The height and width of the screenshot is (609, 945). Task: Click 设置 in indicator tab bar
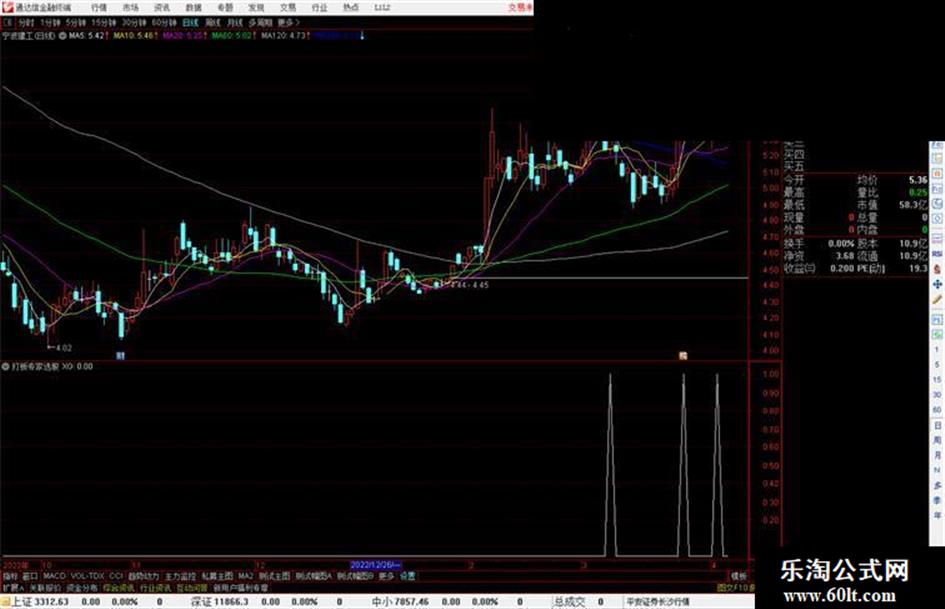pos(407,576)
